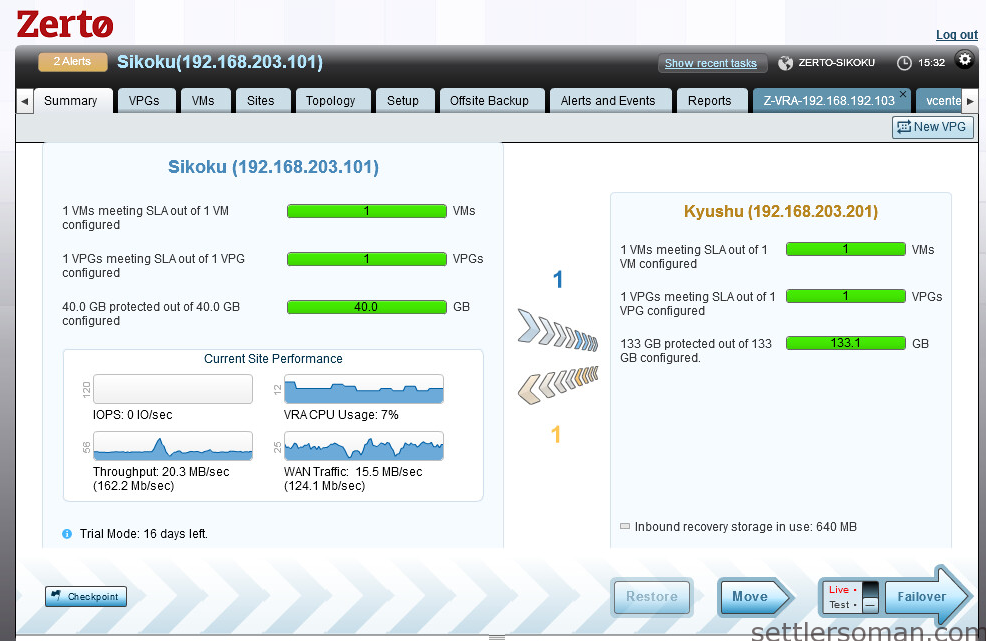Click the IOPS performance graph
The image size is (986, 641).
(x=173, y=389)
